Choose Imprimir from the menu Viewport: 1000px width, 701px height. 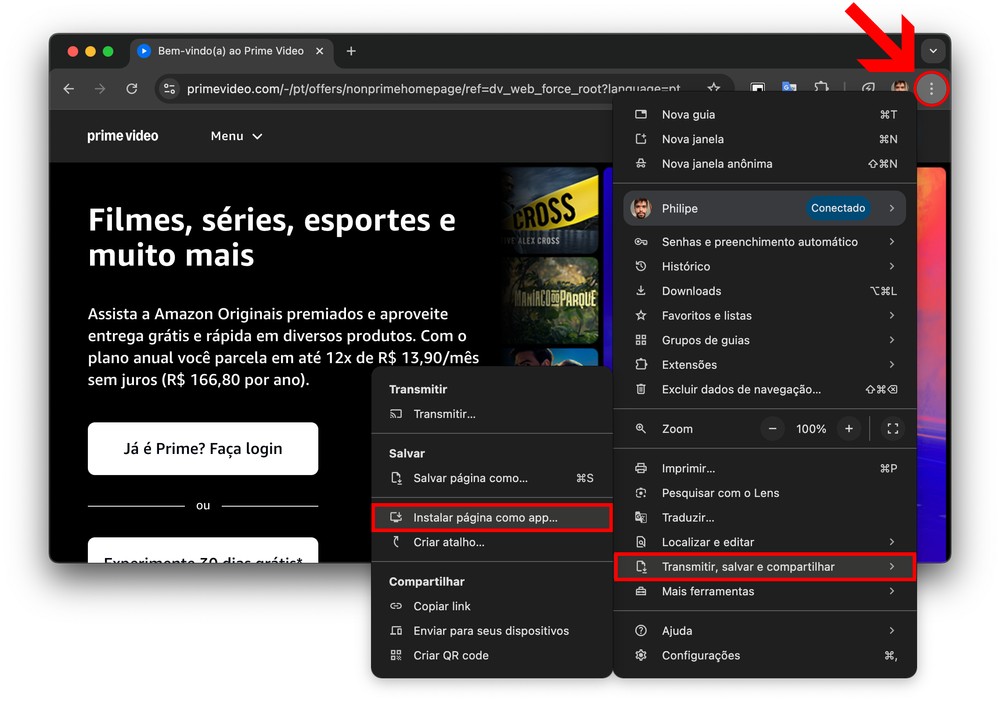[x=765, y=468]
